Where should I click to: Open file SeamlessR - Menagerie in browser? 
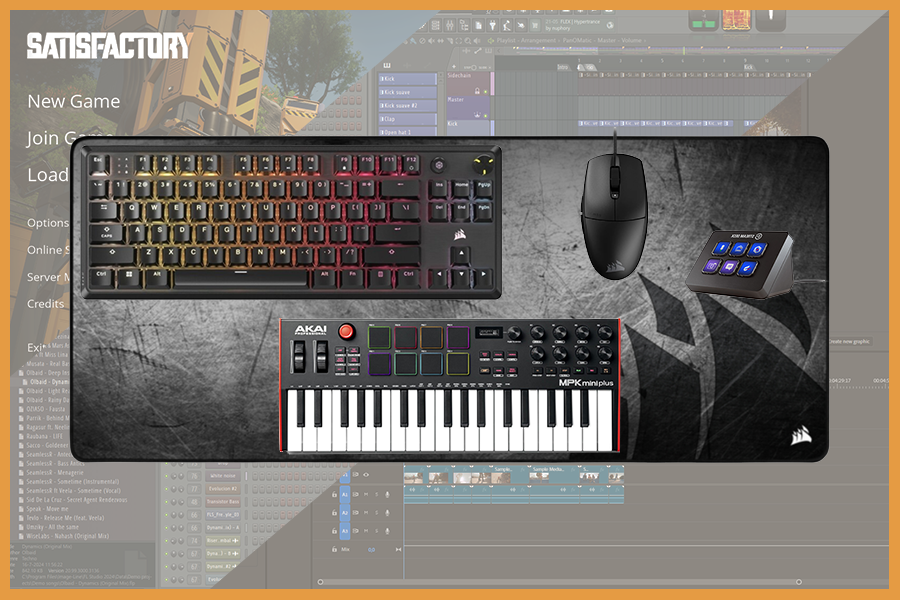53,473
